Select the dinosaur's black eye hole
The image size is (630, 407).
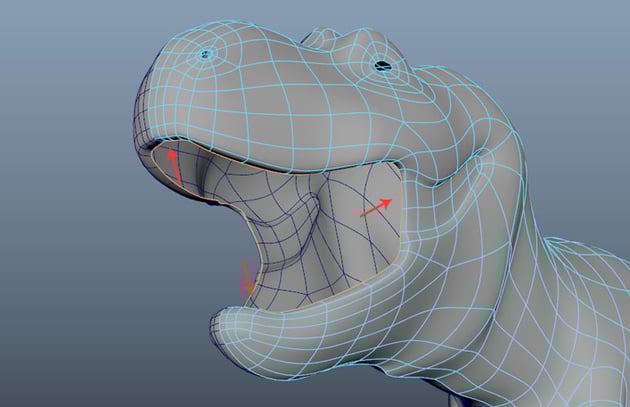382,65
